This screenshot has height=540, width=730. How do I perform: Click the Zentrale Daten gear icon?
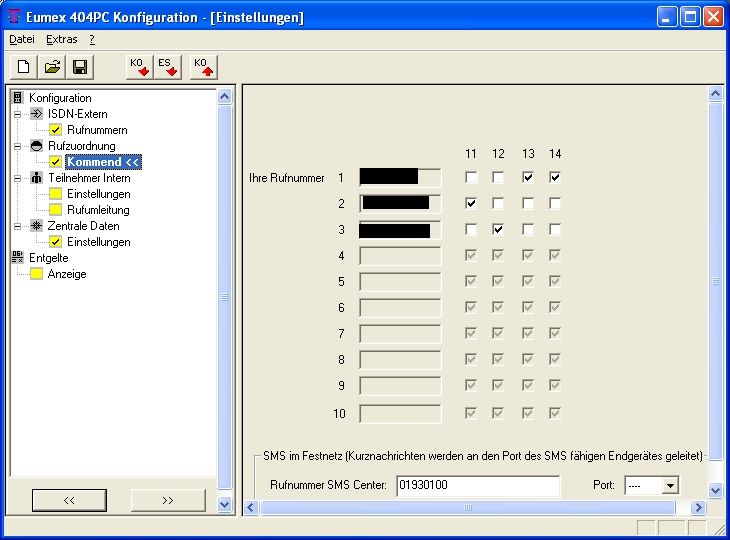(x=36, y=226)
